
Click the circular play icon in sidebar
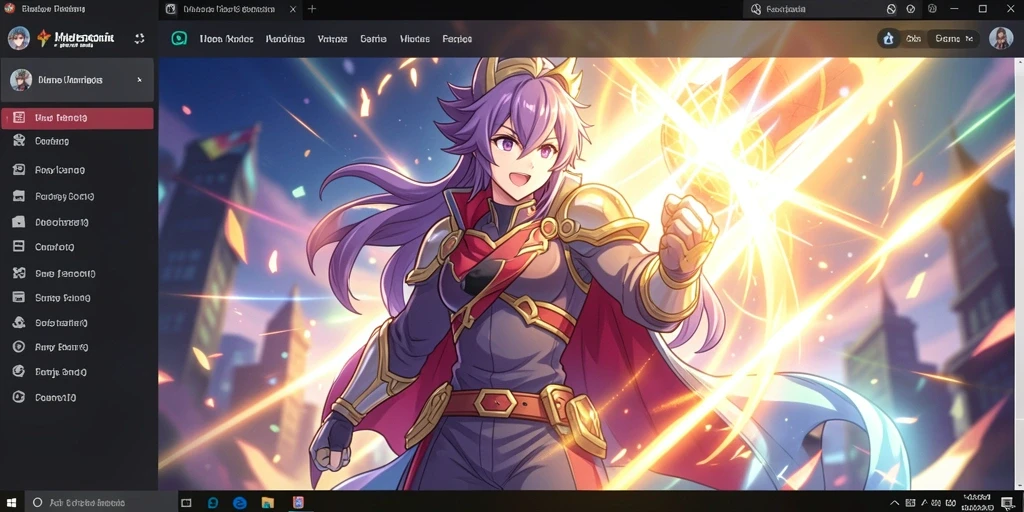(x=19, y=347)
